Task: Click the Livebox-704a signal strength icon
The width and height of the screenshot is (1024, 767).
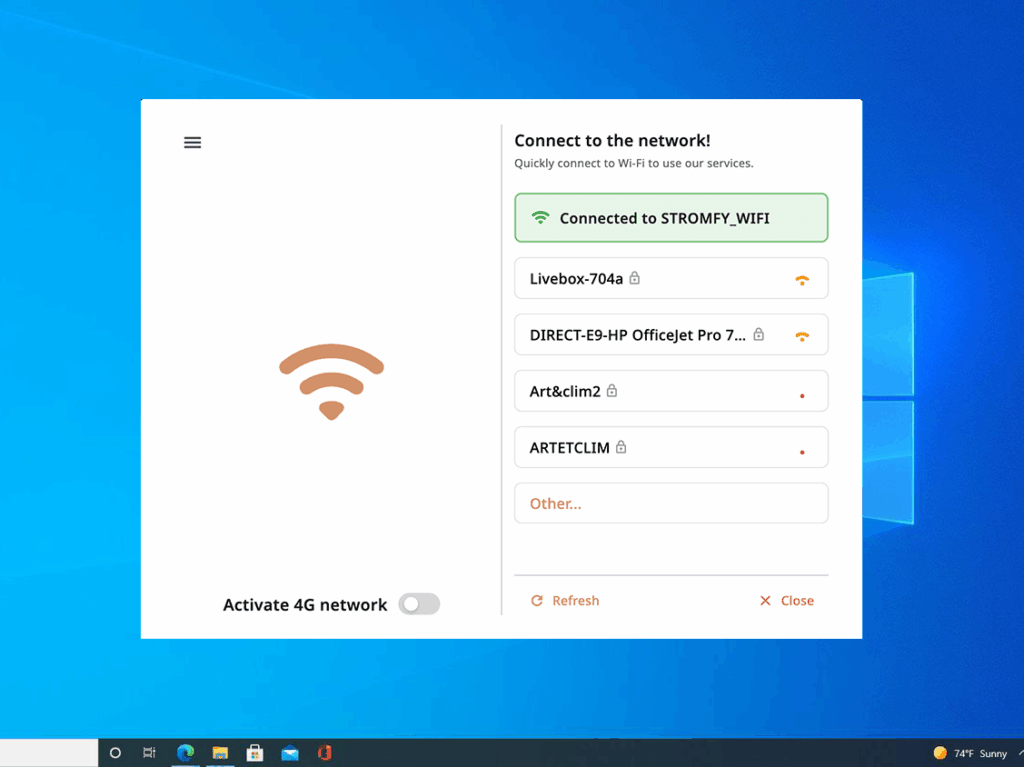Action: [802, 281]
